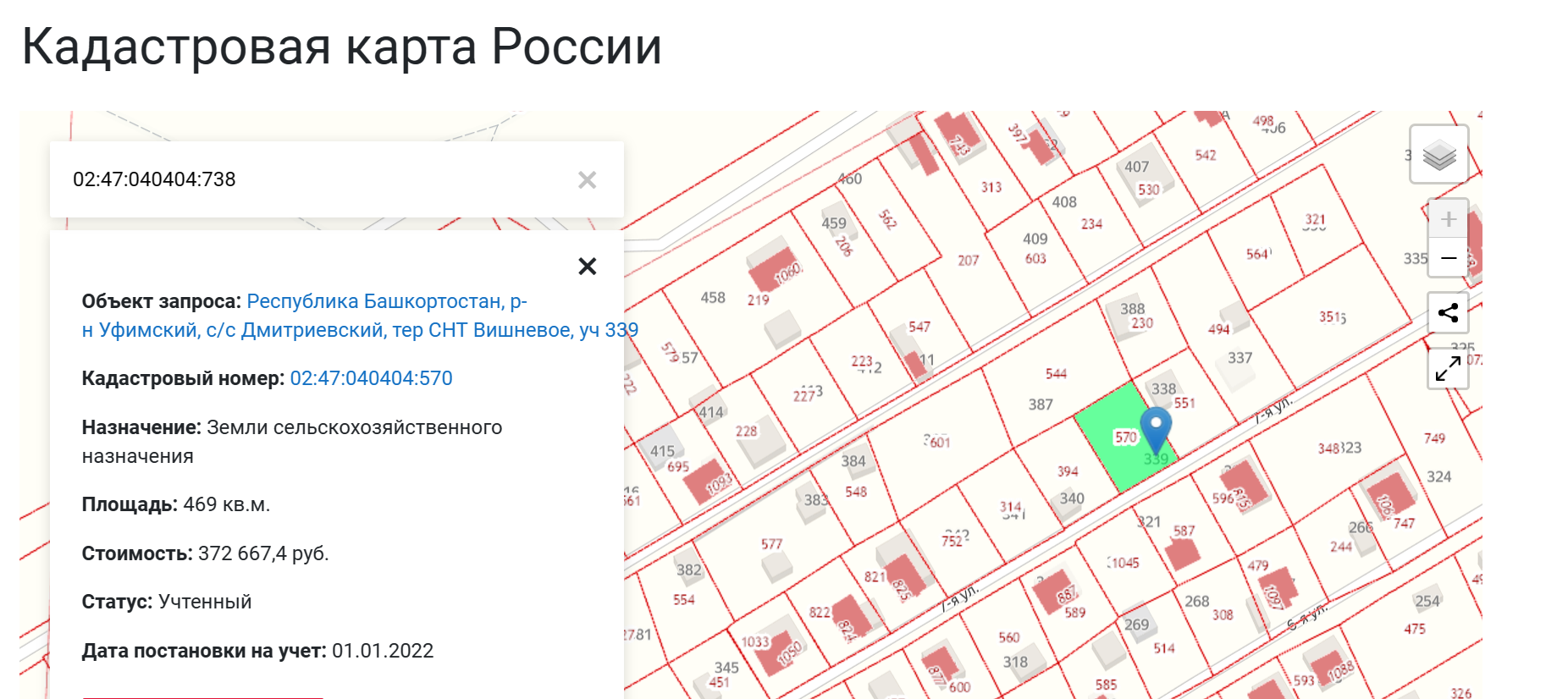
Task: Click parcel 560 on the map
Action: pyautogui.click(x=1009, y=637)
